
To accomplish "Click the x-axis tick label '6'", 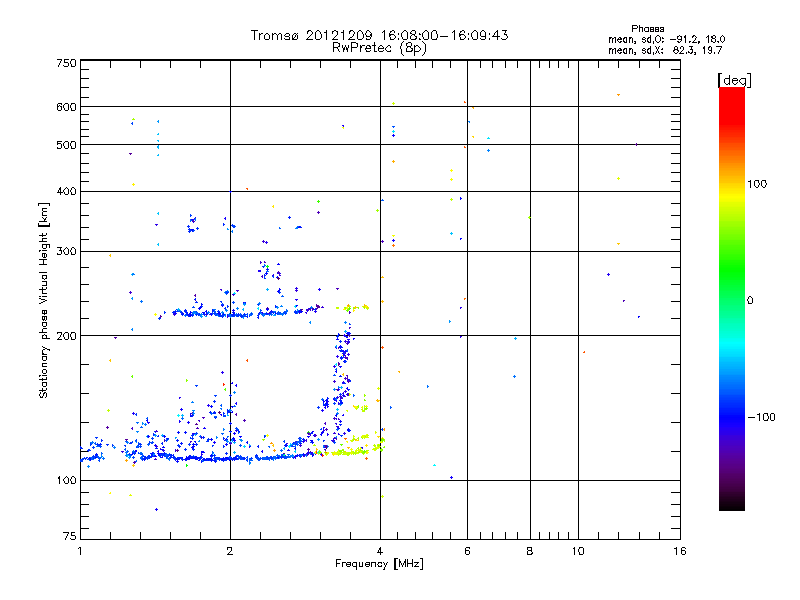I will click(x=467, y=551).
